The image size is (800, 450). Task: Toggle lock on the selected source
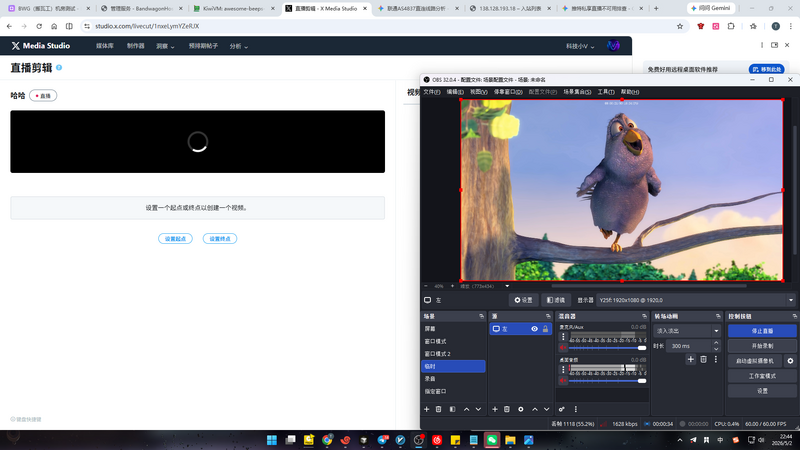pyautogui.click(x=545, y=329)
